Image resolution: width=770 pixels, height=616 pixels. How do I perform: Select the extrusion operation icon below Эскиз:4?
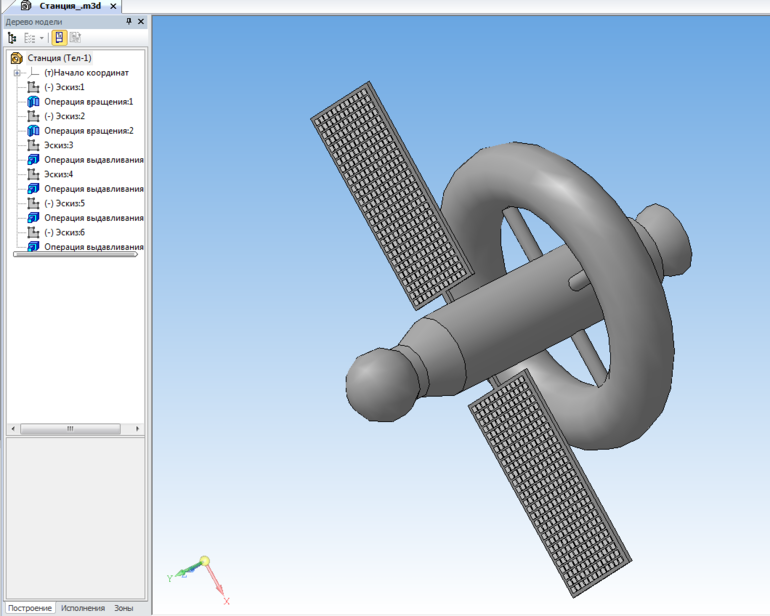pos(33,189)
